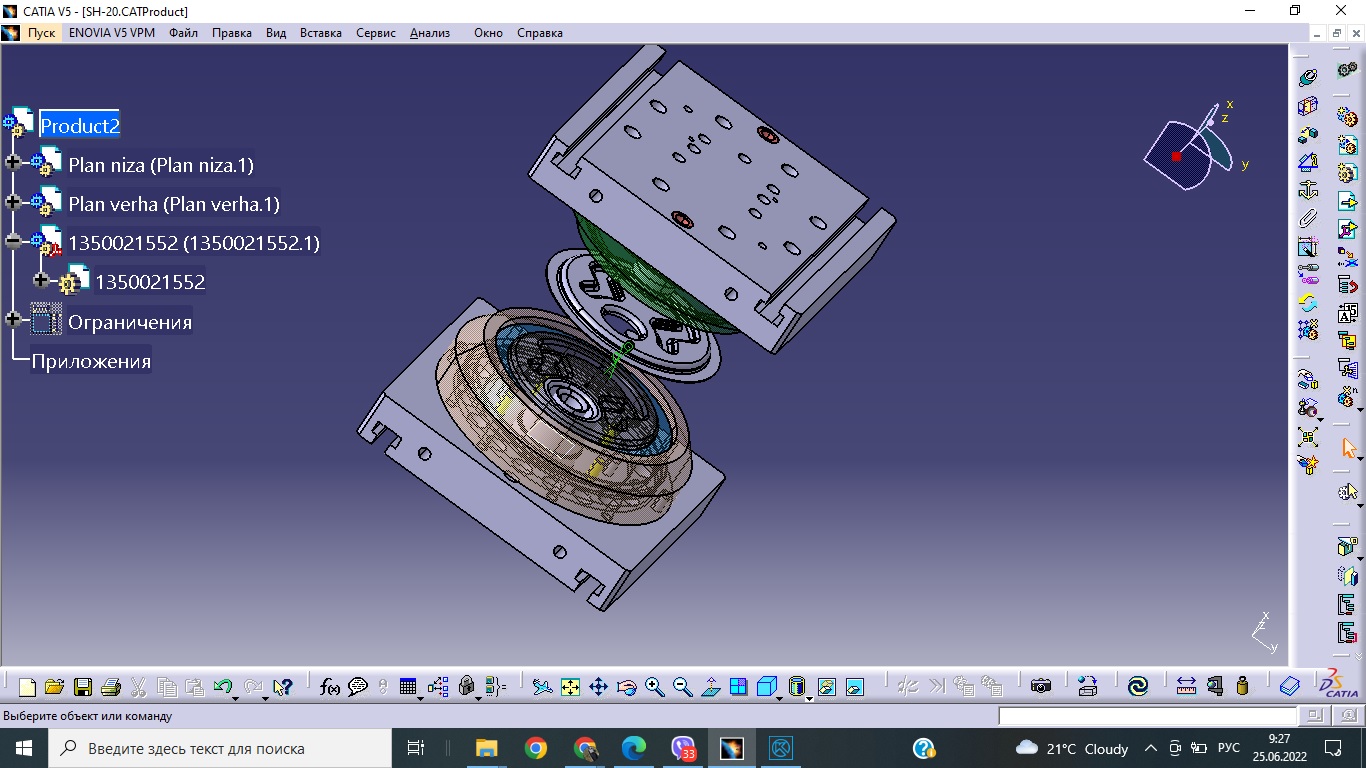Click the Fix Component anchor icon
The image size is (1366, 768).
click(1307, 190)
